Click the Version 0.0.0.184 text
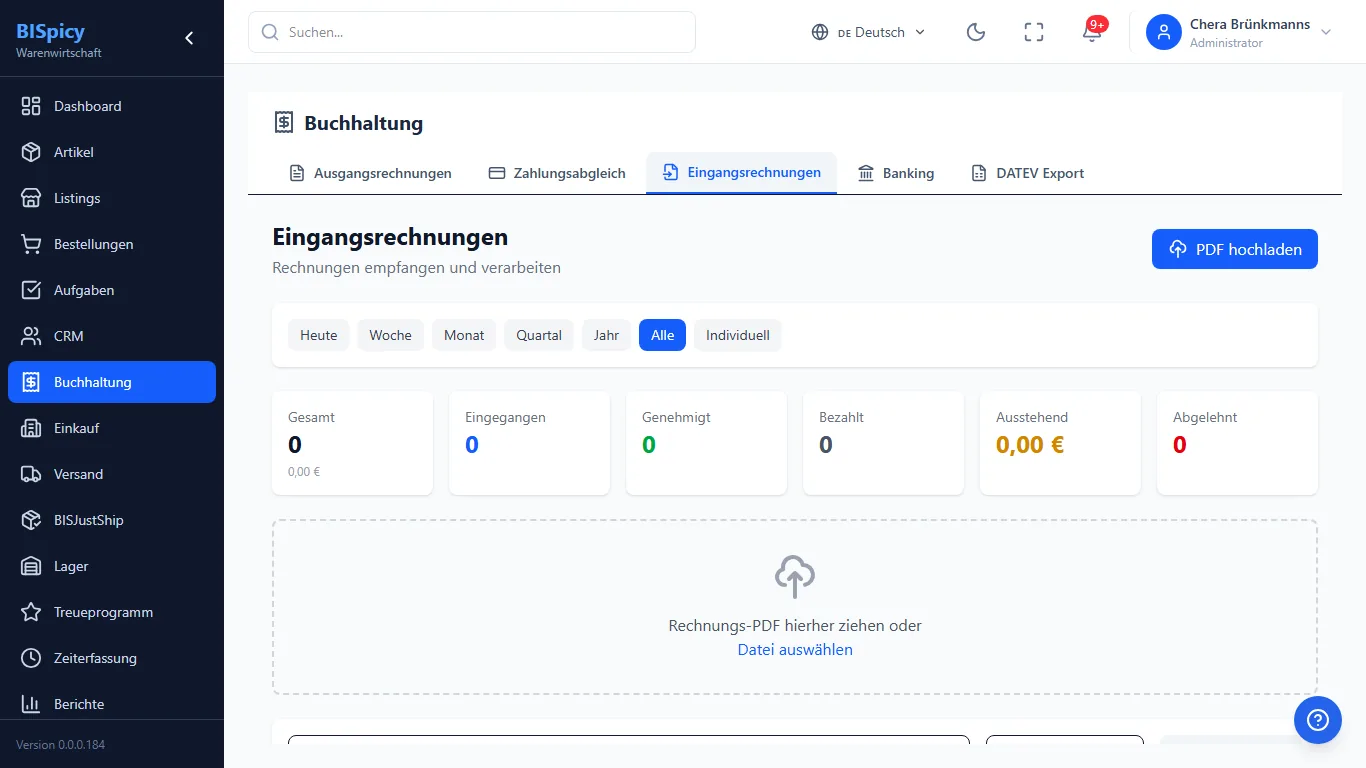This screenshot has height=768, width=1366. pos(60,745)
